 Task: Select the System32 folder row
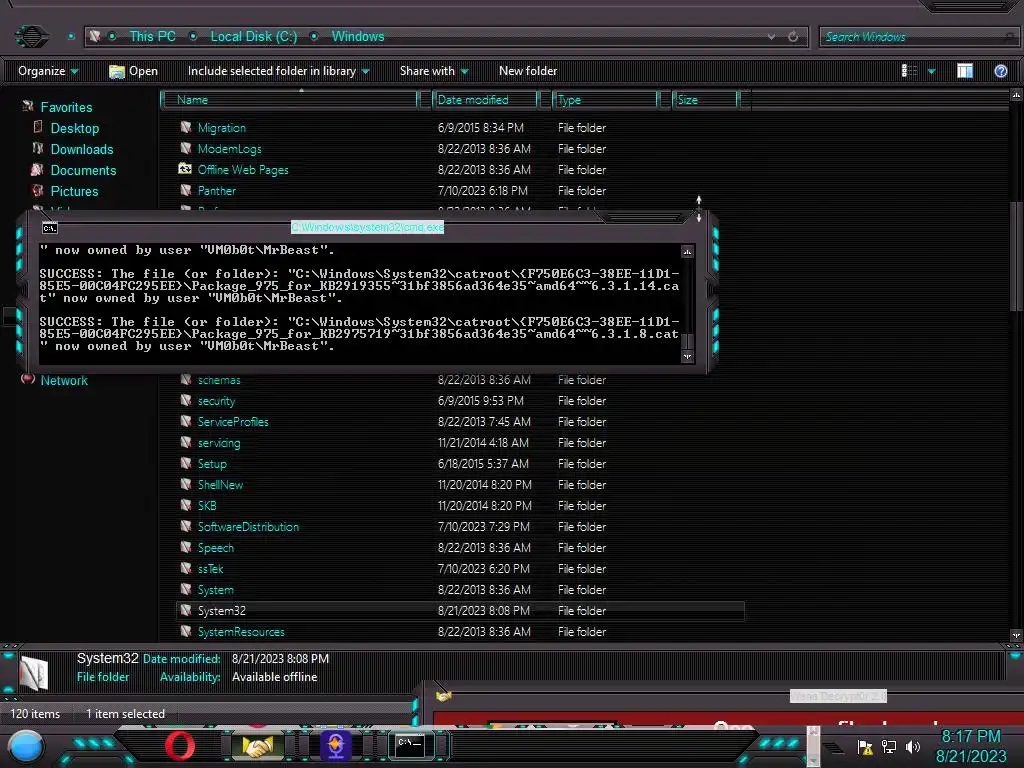tap(460, 611)
